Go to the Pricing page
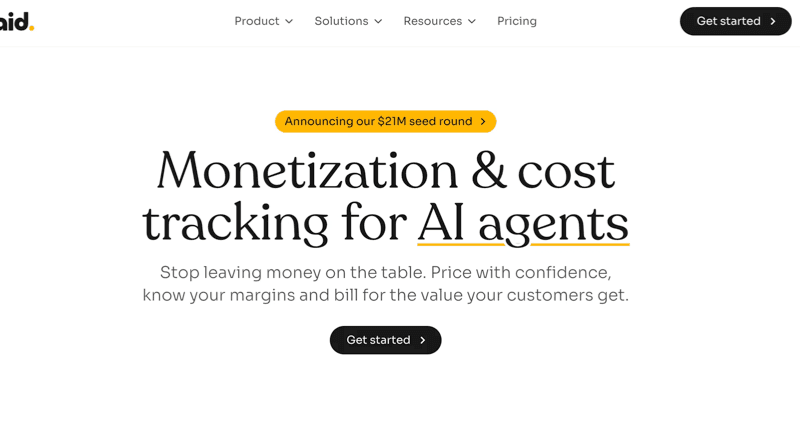The image size is (800, 430). (x=517, y=21)
